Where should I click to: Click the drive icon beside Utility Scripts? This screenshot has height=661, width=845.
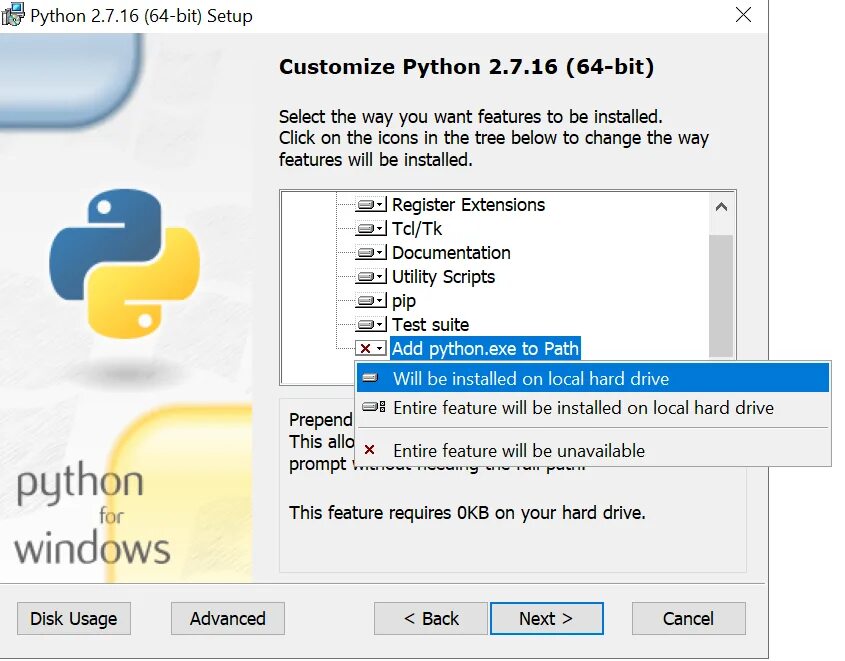pos(371,277)
